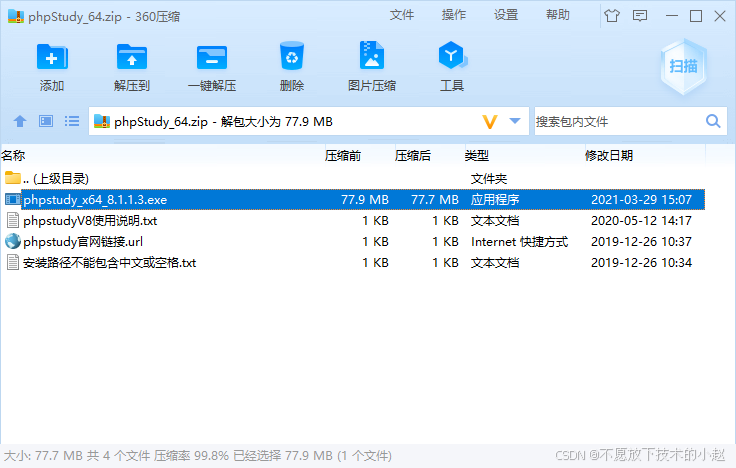Image resolution: width=736 pixels, height=468 pixels.
Task: Switch to the list view mode button
Action: 72,121
